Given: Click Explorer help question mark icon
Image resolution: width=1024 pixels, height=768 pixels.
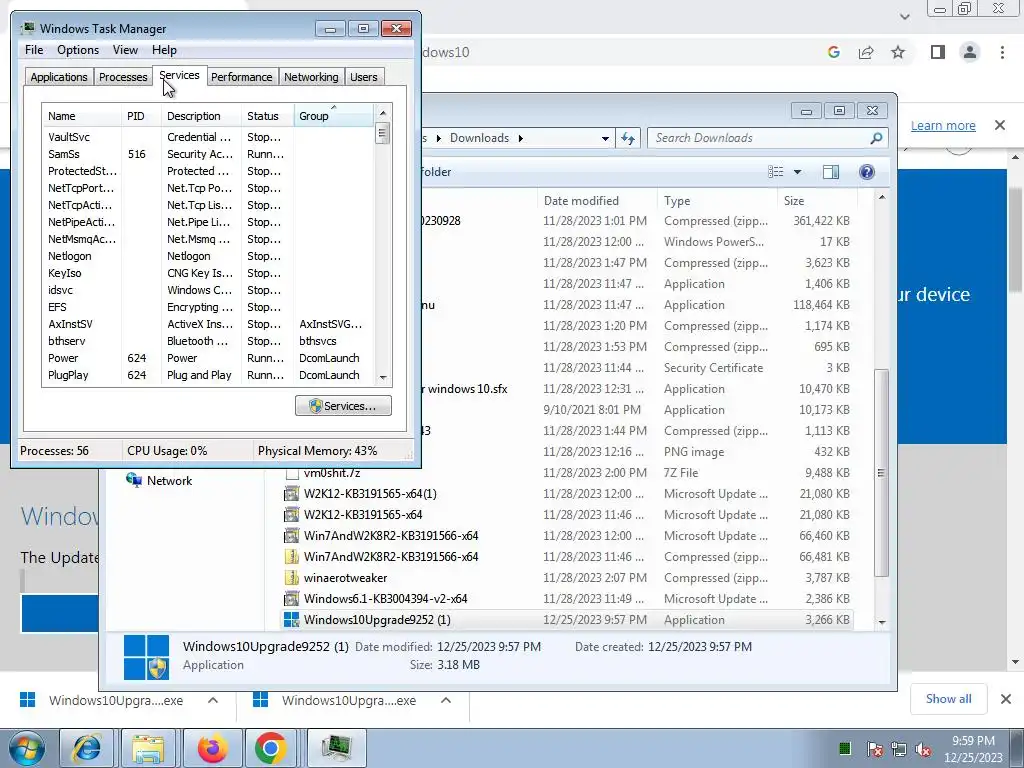Looking at the screenshot, I should point(867,172).
